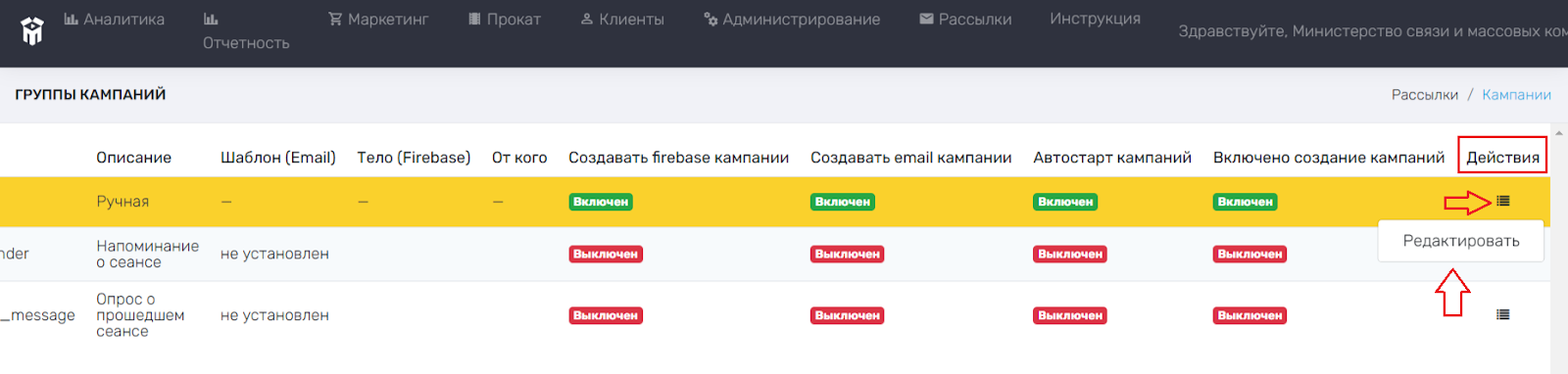Viewport: 1568px width, 374px height.
Task: Open the Отчетность menu
Action: (x=246, y=31)
